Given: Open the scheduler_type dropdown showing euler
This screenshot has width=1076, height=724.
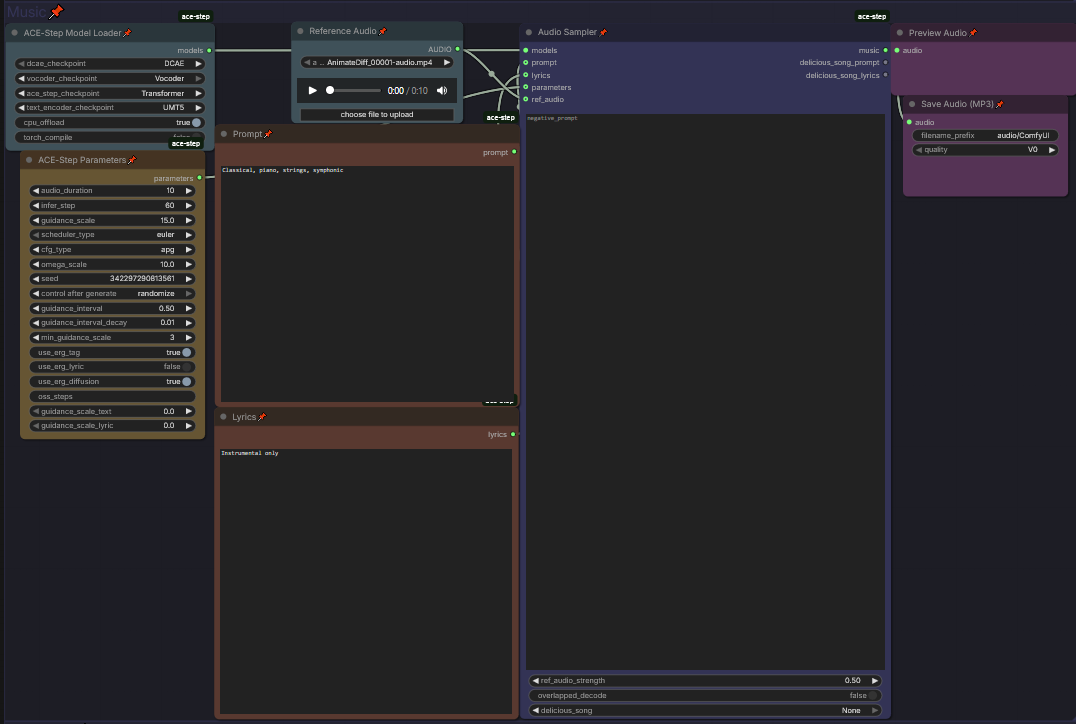Looking at the screenshot, I should (x=112, y=235).
